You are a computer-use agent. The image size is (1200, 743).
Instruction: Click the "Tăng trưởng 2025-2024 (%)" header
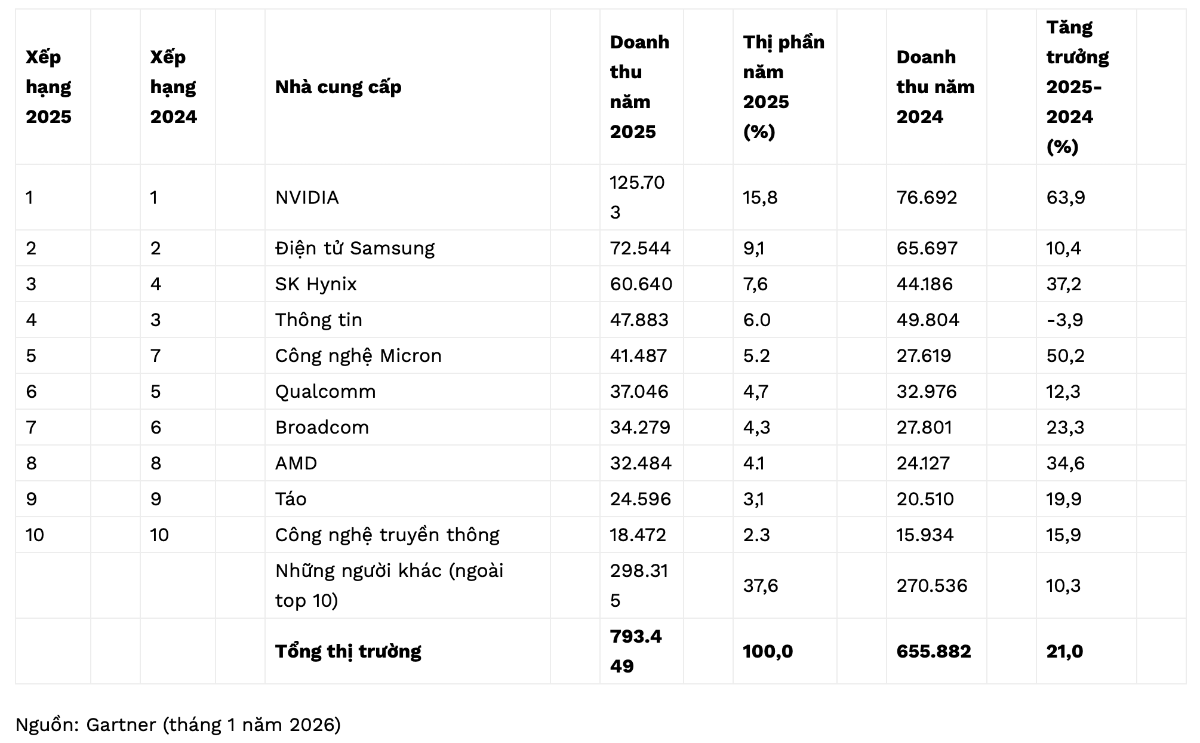[1077, 87]
